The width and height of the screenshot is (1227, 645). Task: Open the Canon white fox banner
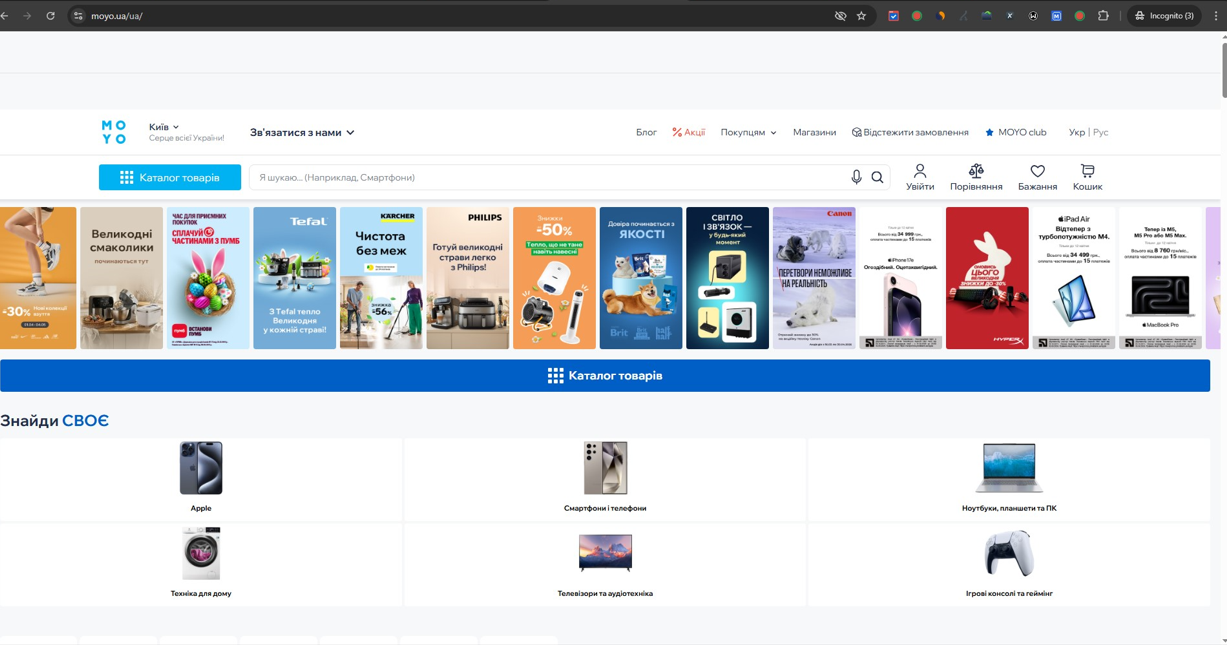[814, 278]
